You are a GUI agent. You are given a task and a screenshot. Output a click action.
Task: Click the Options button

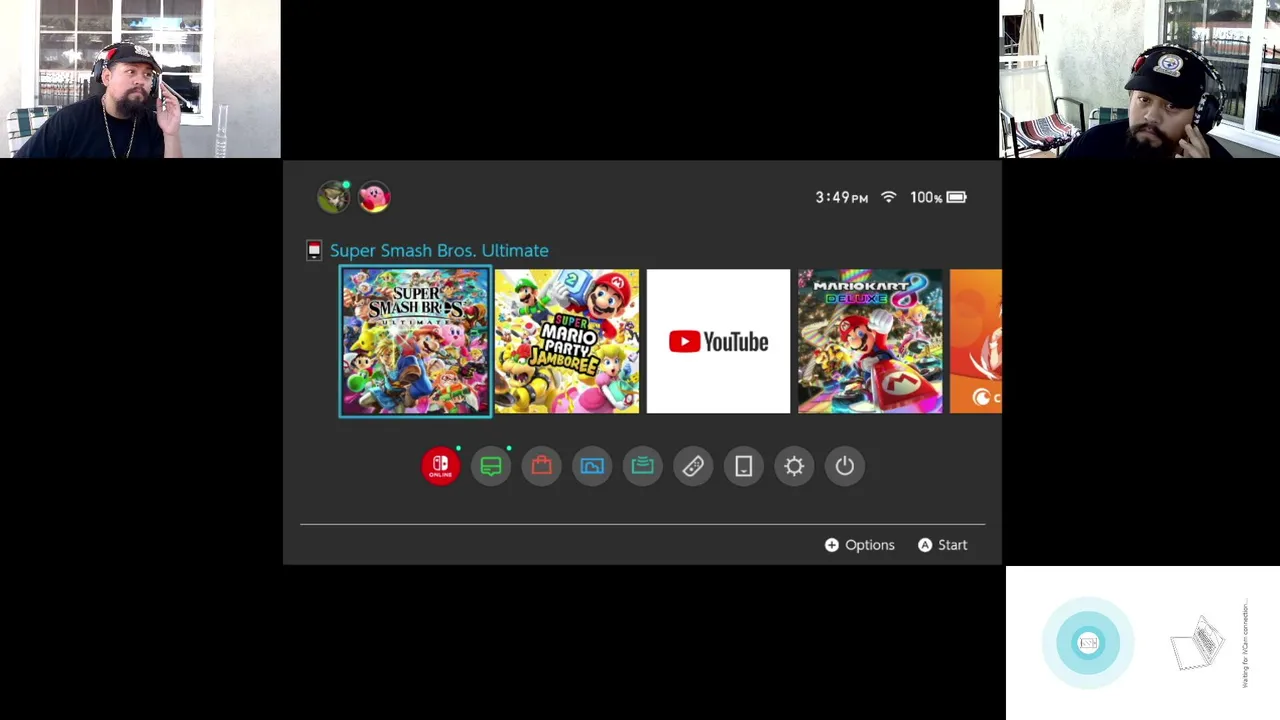coord(860,545)
